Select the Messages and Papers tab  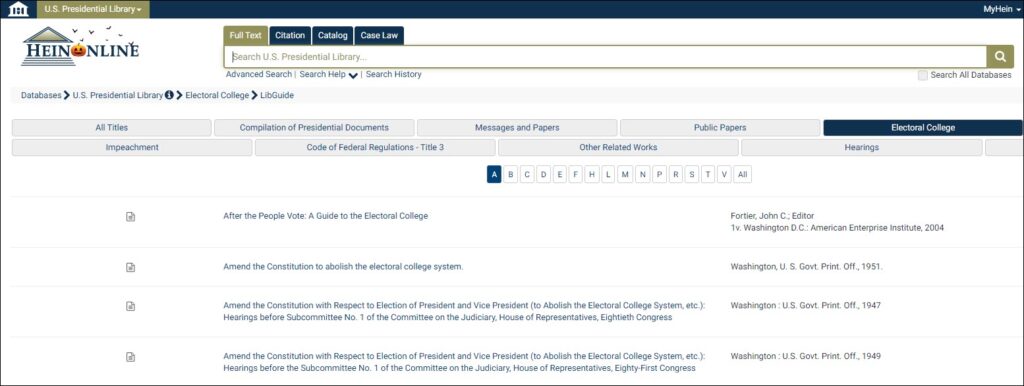coord(517,128)
